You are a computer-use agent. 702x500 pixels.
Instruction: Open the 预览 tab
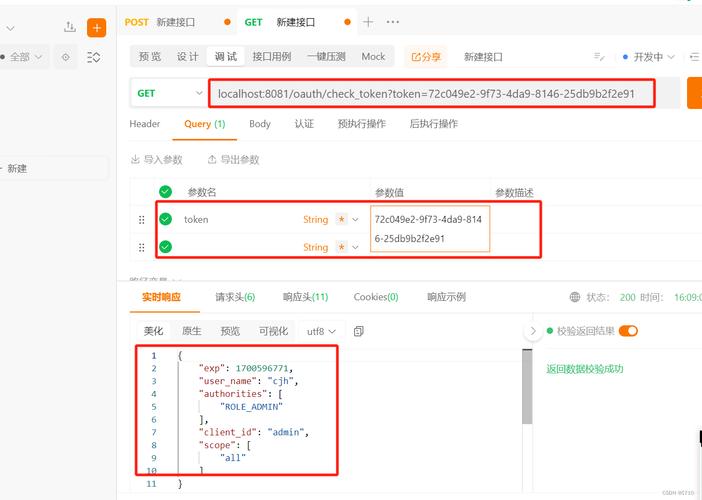point(150,57)
